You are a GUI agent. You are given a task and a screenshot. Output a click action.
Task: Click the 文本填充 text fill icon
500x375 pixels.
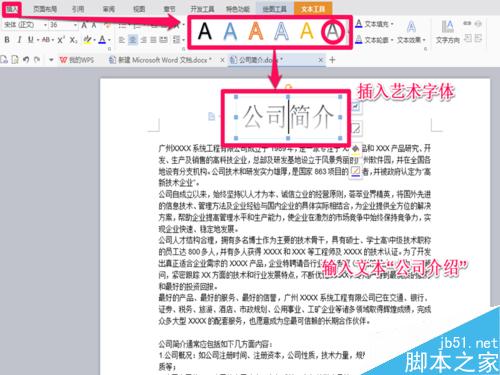359,24
